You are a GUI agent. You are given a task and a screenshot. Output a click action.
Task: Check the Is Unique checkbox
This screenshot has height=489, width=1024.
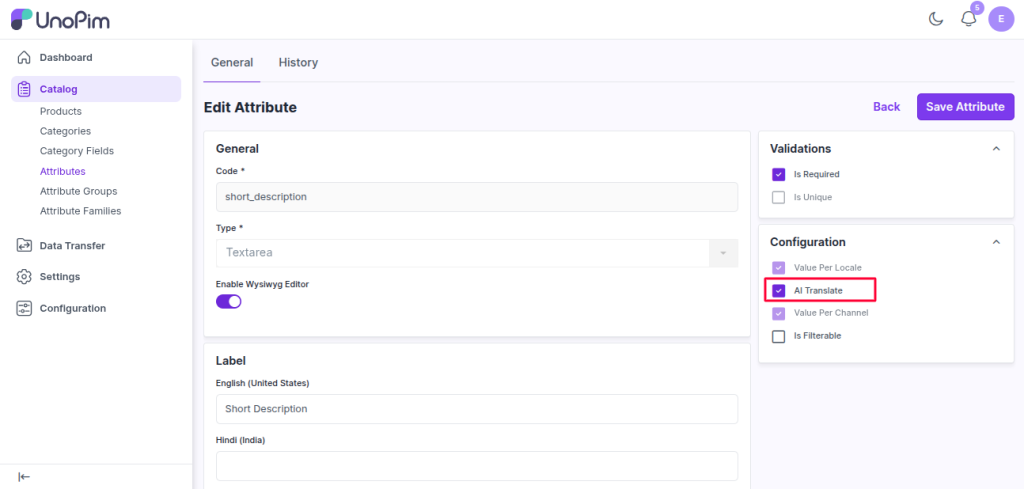[x=779, y=197]
